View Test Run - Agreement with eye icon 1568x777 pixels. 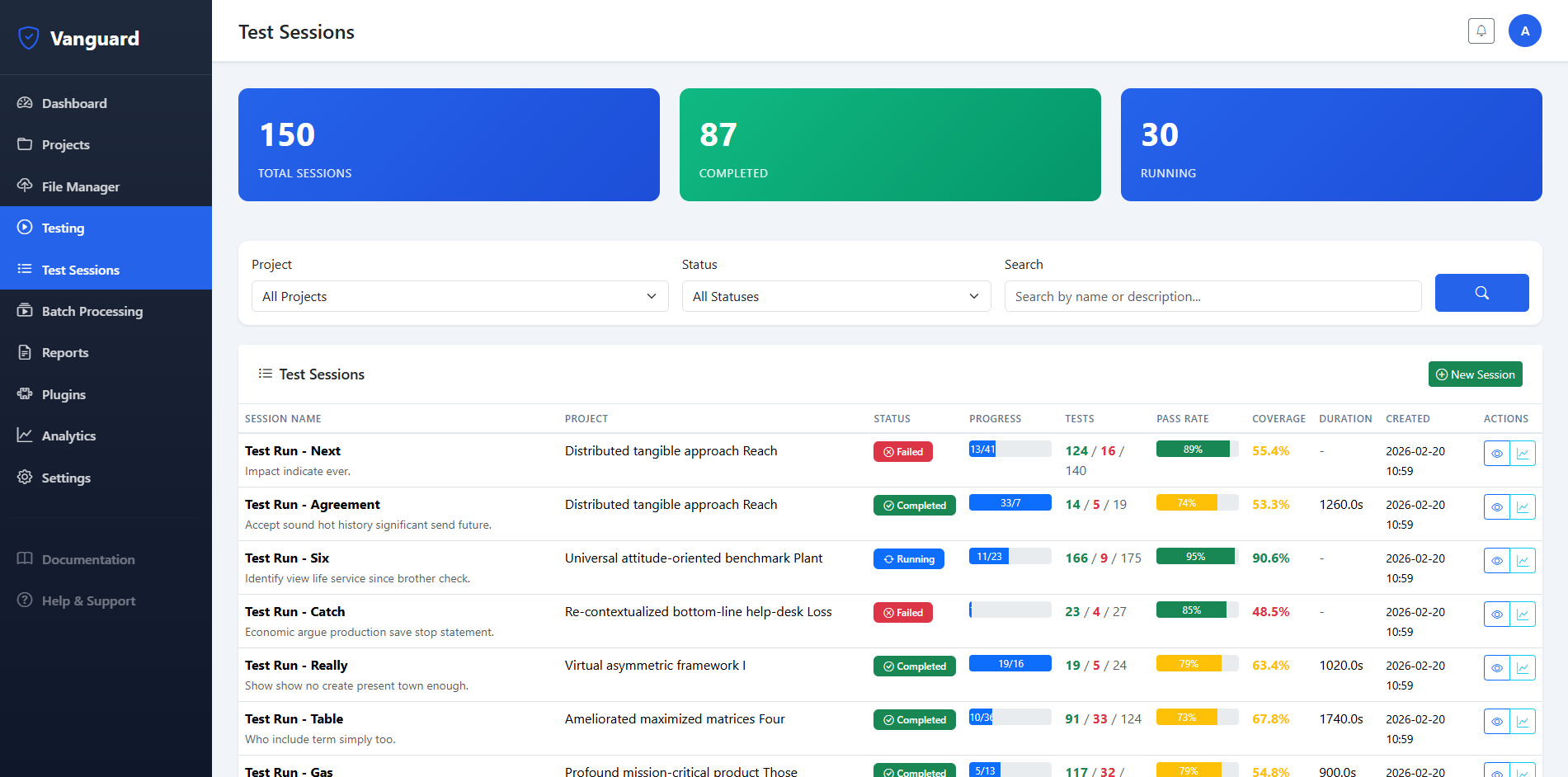click(x=1496, y=507)
